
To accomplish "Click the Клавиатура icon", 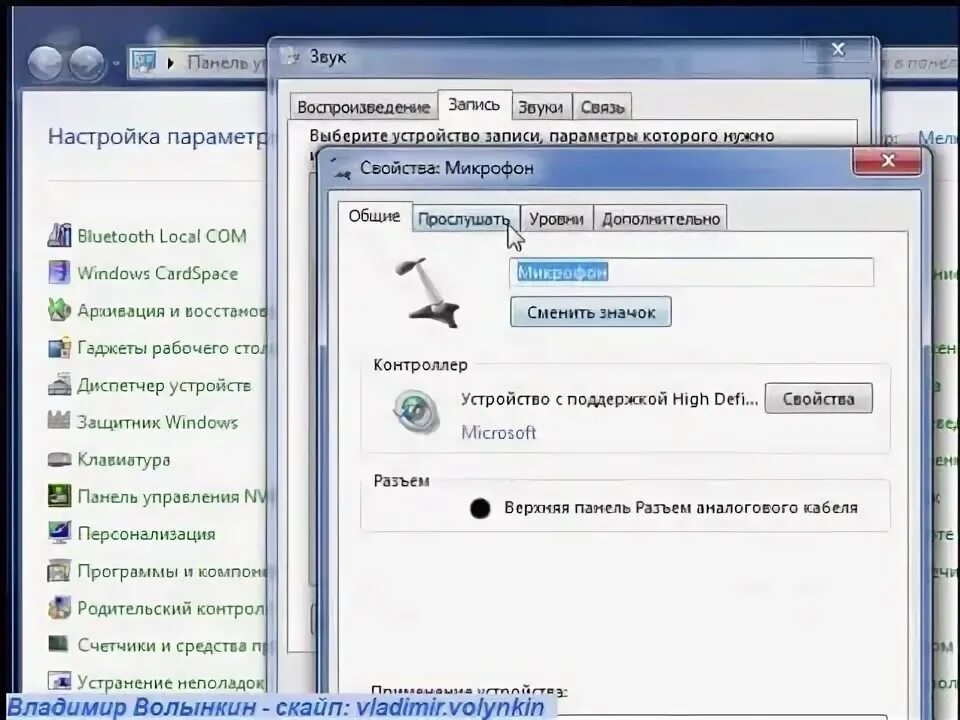I will [59, 459].
